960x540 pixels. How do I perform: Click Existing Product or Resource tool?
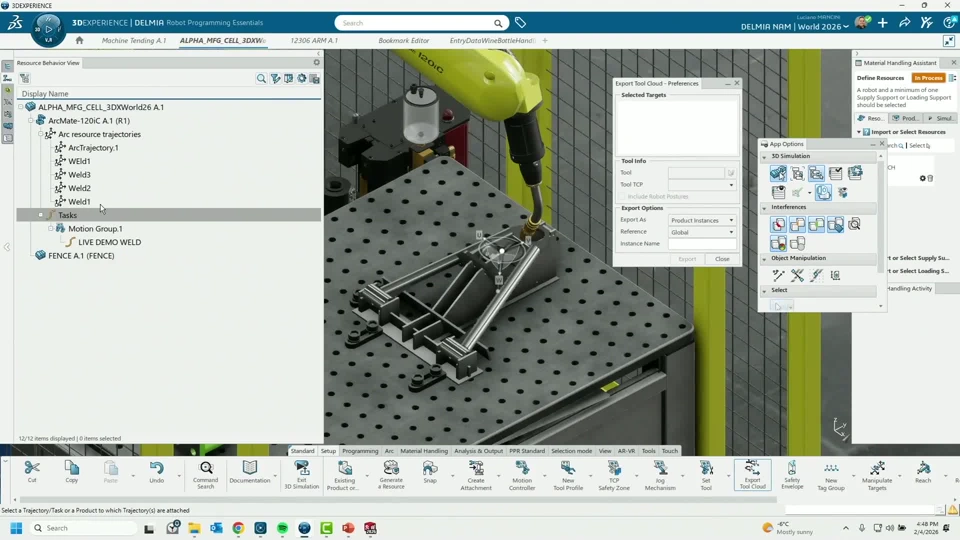[344, 476]
